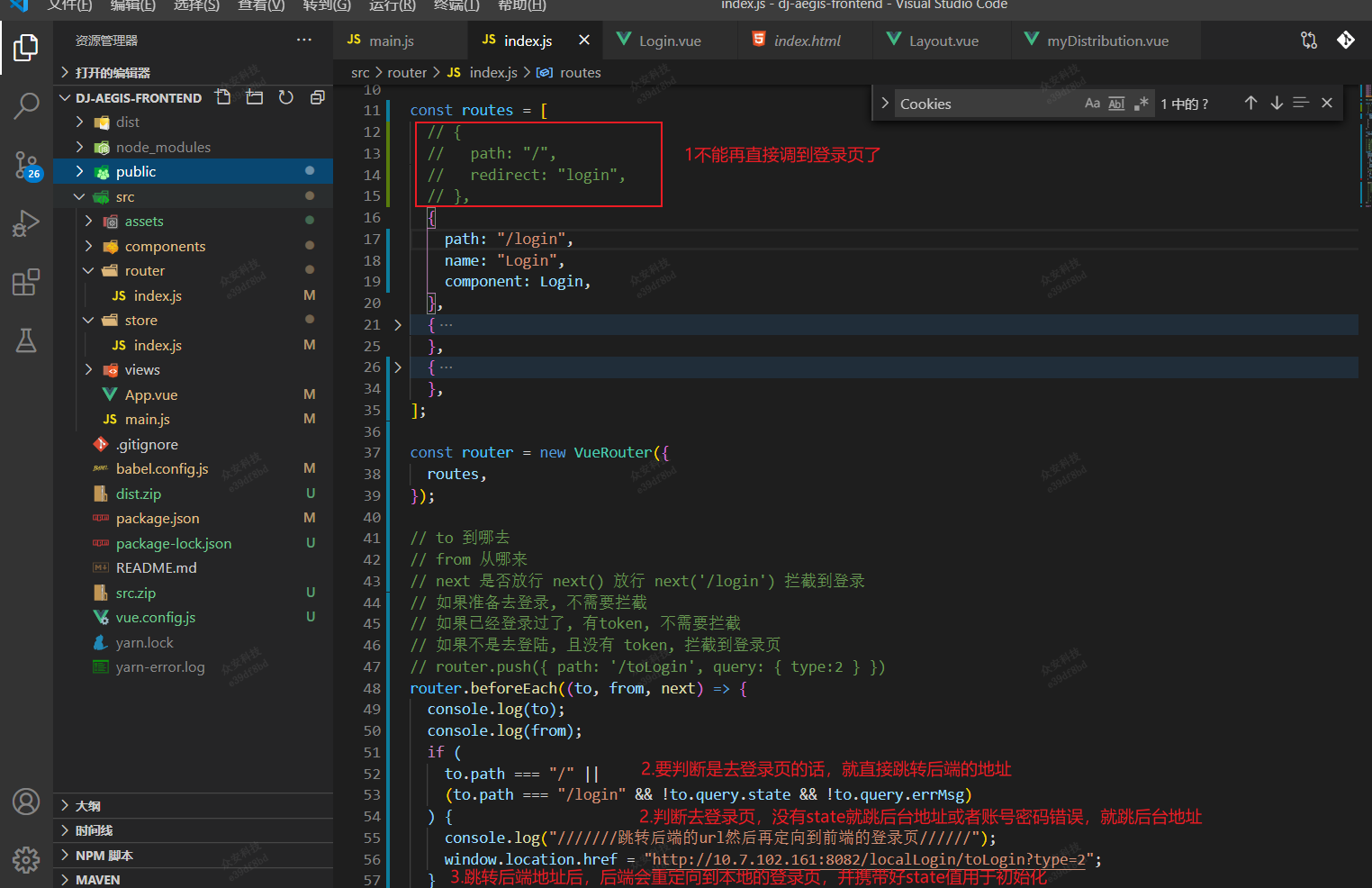Toggle find in selection
1372x888 pixels.
pos(1301,104)
